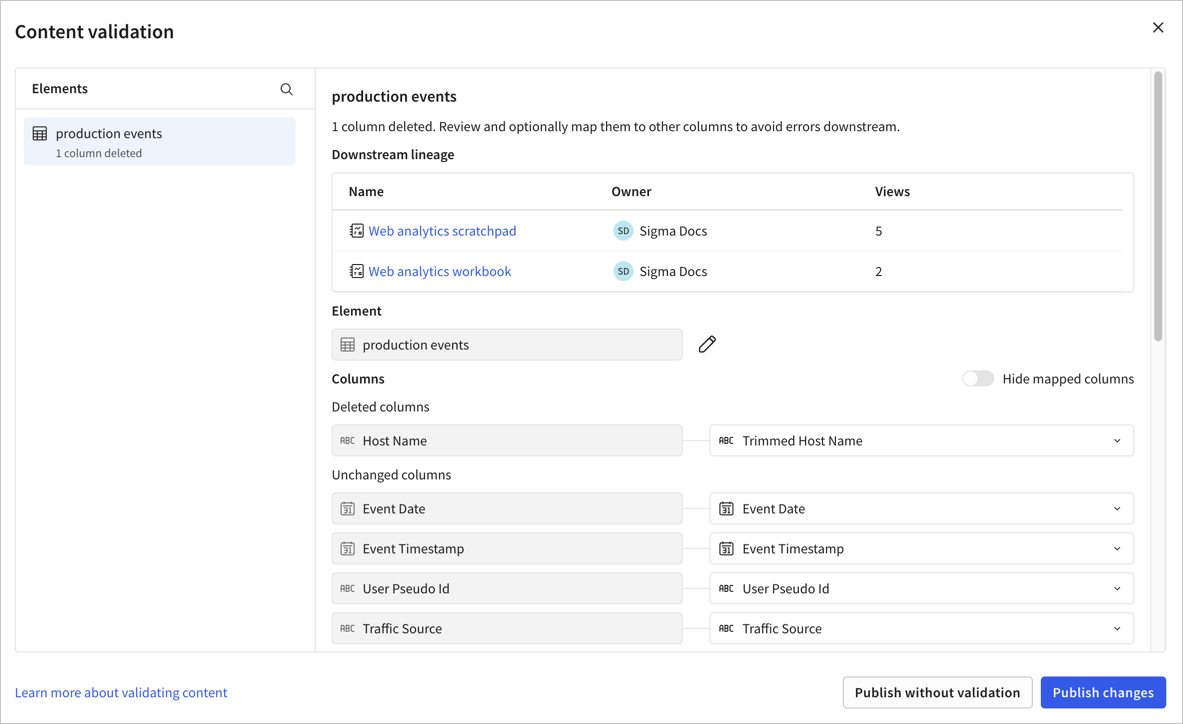Click the calendar icon on Event Date deleted column
Image resolution: width=1183 pixels, height=724 pixels.
click(x=348, y=508)
